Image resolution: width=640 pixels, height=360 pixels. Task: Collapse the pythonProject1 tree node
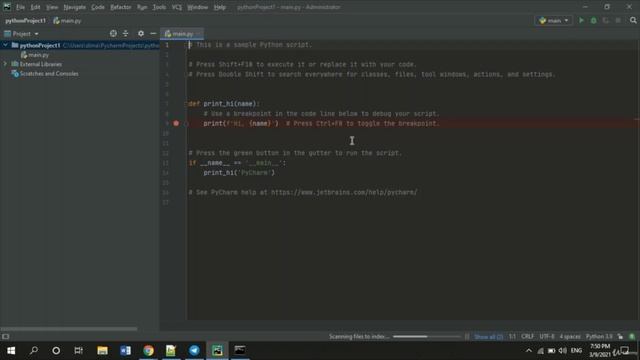coord(5,45)
